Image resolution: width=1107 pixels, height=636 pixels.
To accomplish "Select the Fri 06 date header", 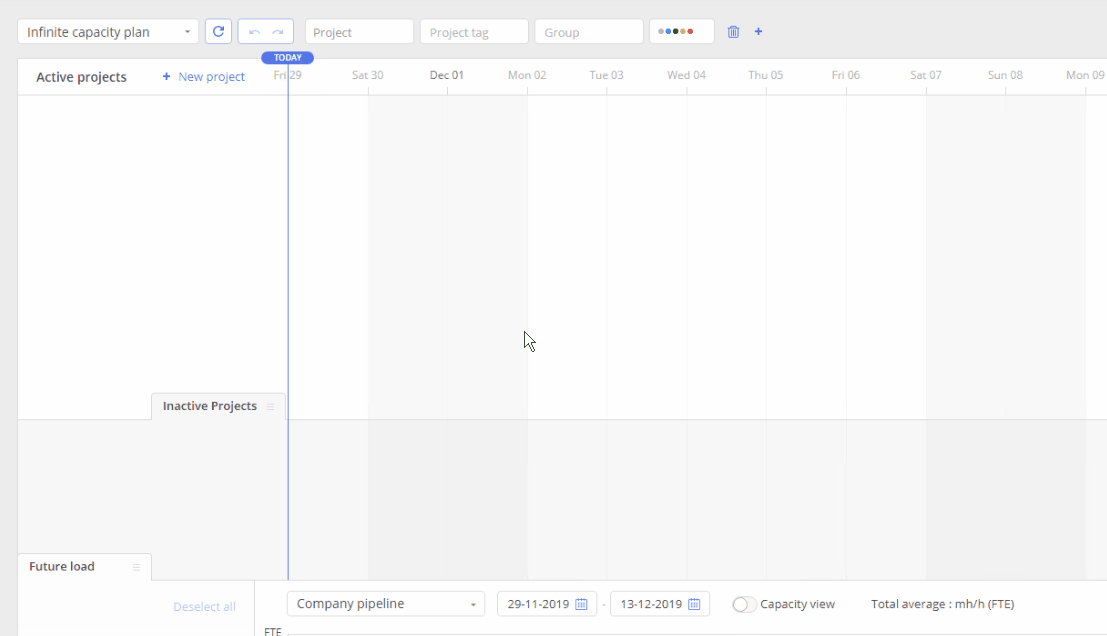I will 846,75.
